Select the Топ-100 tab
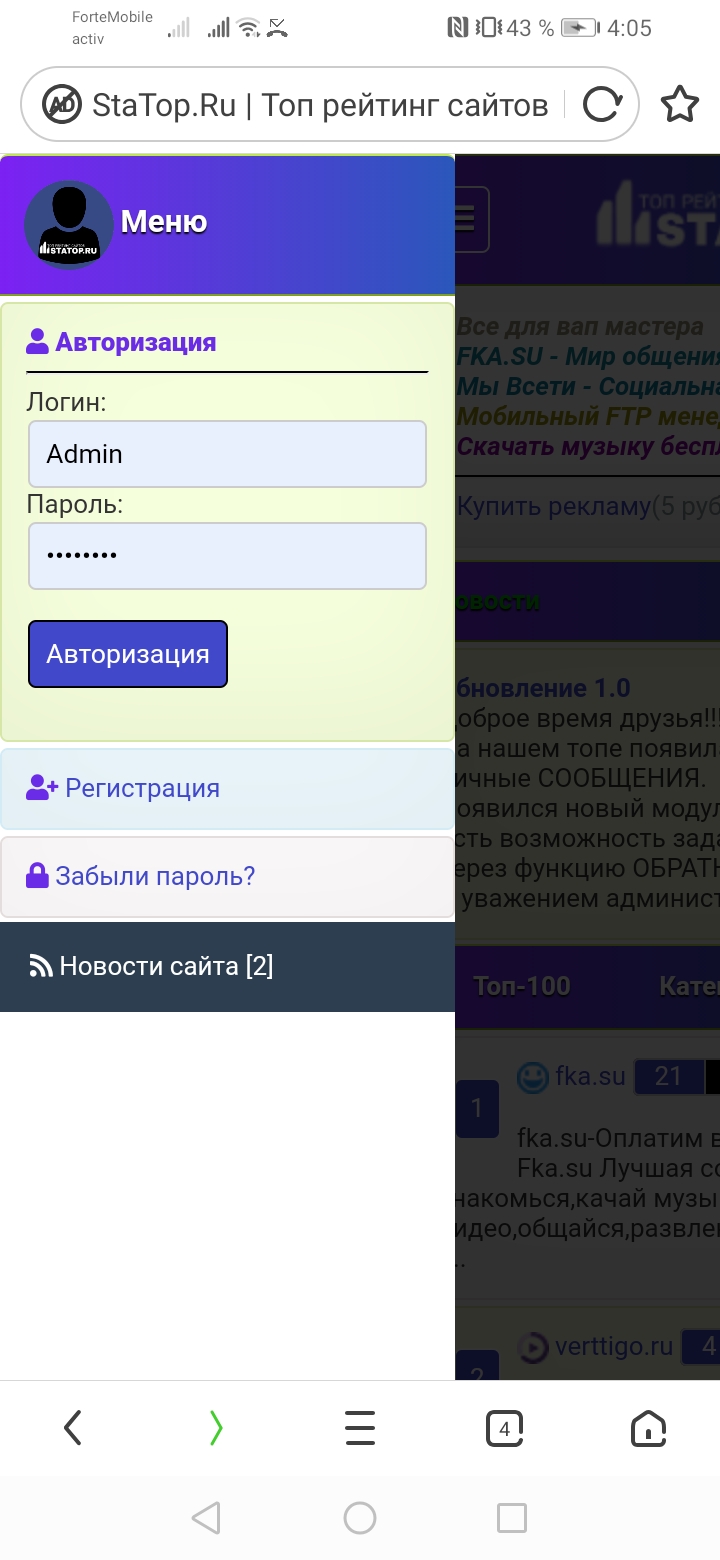The image size is (720, 1560). click(x=522, y=986)
